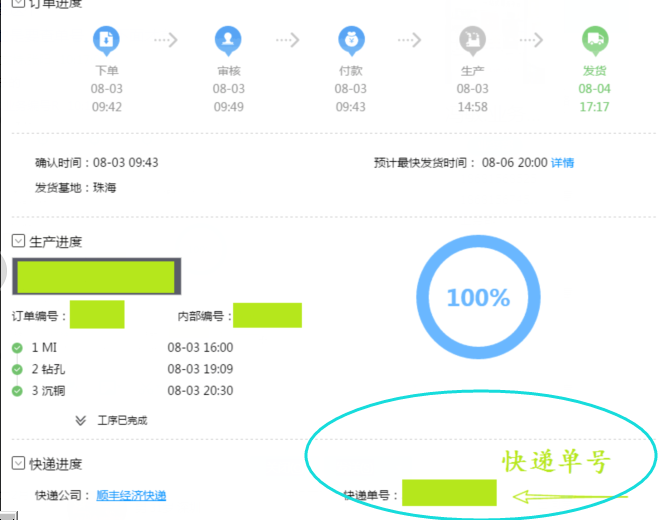This screenshot has height=520, width=658.
Task: Click the 快递单号 tracking number field
Action: point(449,493)
